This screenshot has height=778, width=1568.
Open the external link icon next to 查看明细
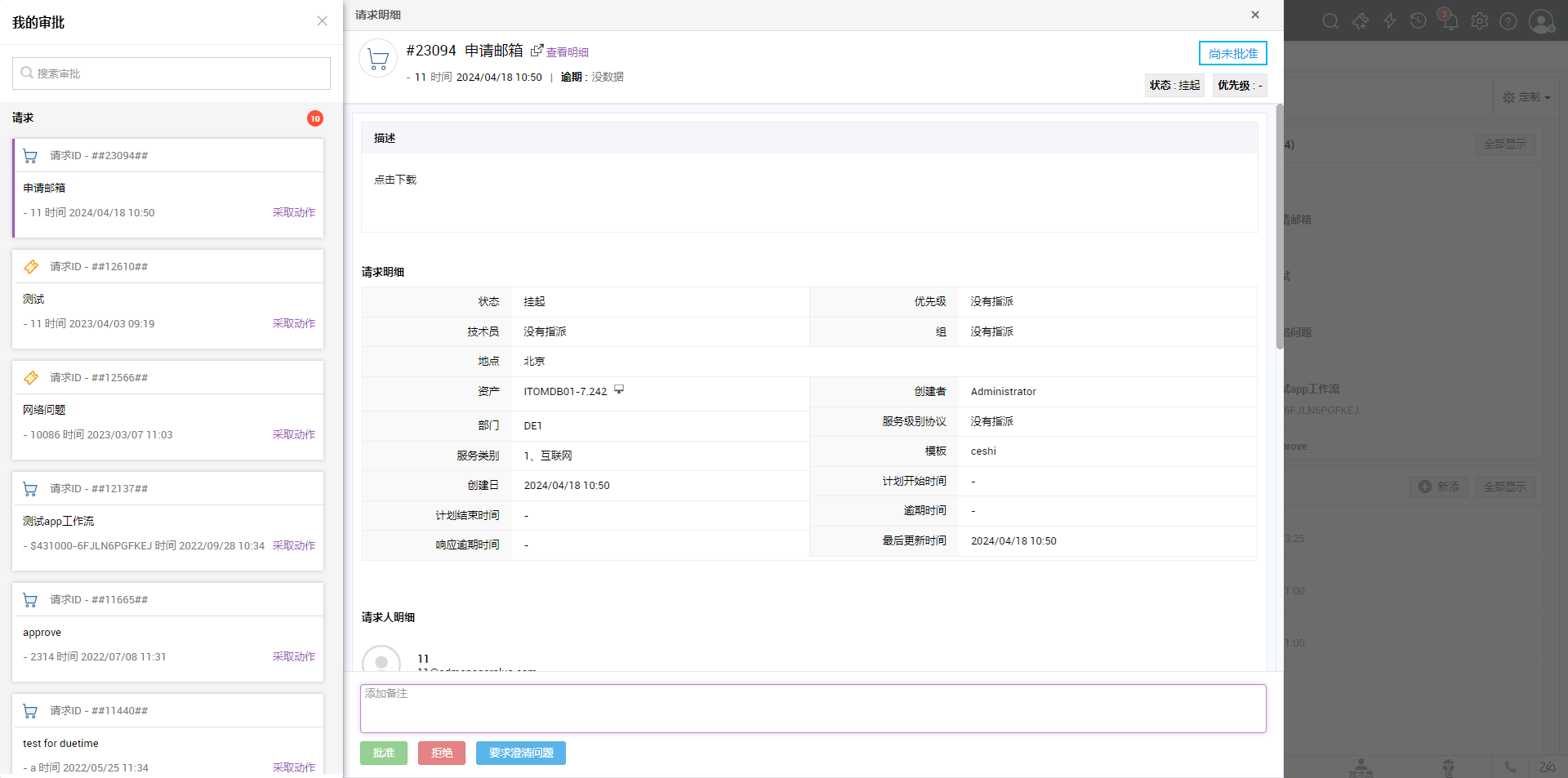click(x=537, y=51)
